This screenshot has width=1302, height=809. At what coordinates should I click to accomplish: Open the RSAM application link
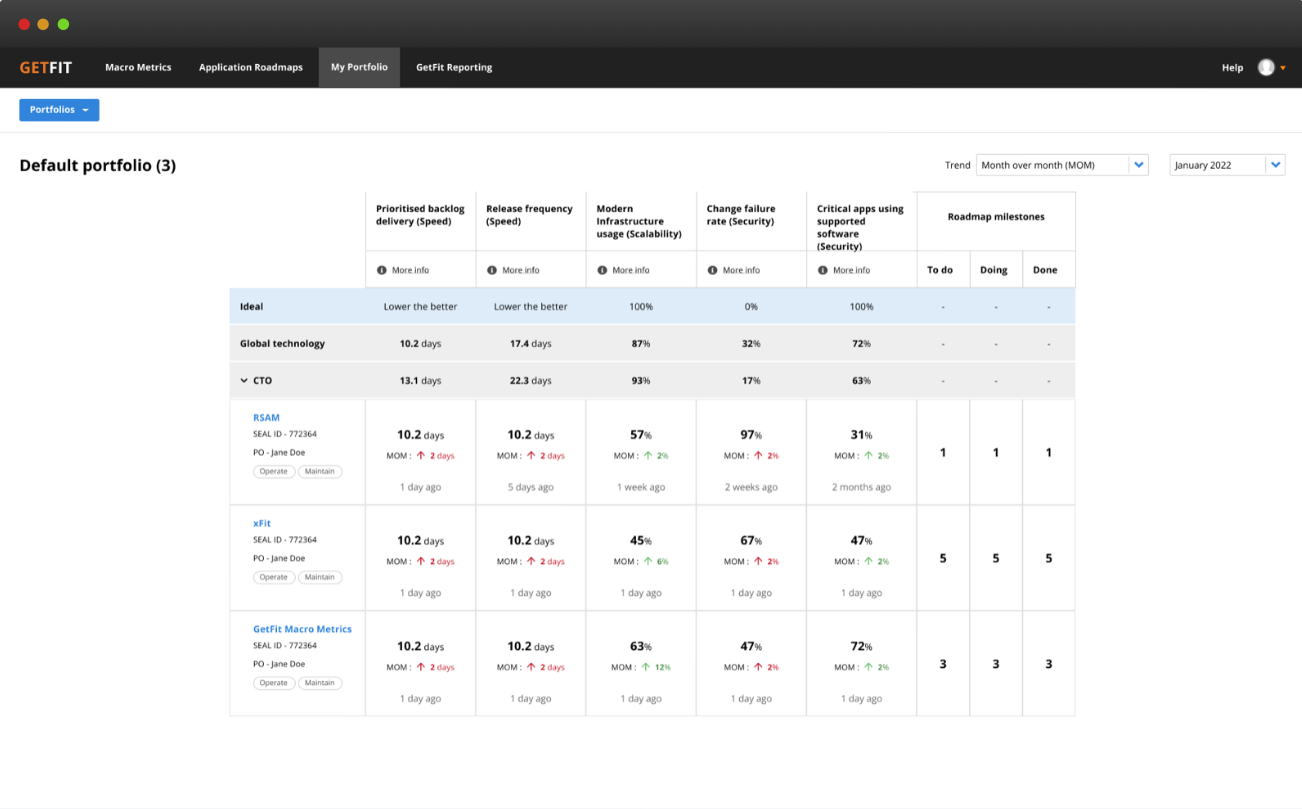click(266, 417)
